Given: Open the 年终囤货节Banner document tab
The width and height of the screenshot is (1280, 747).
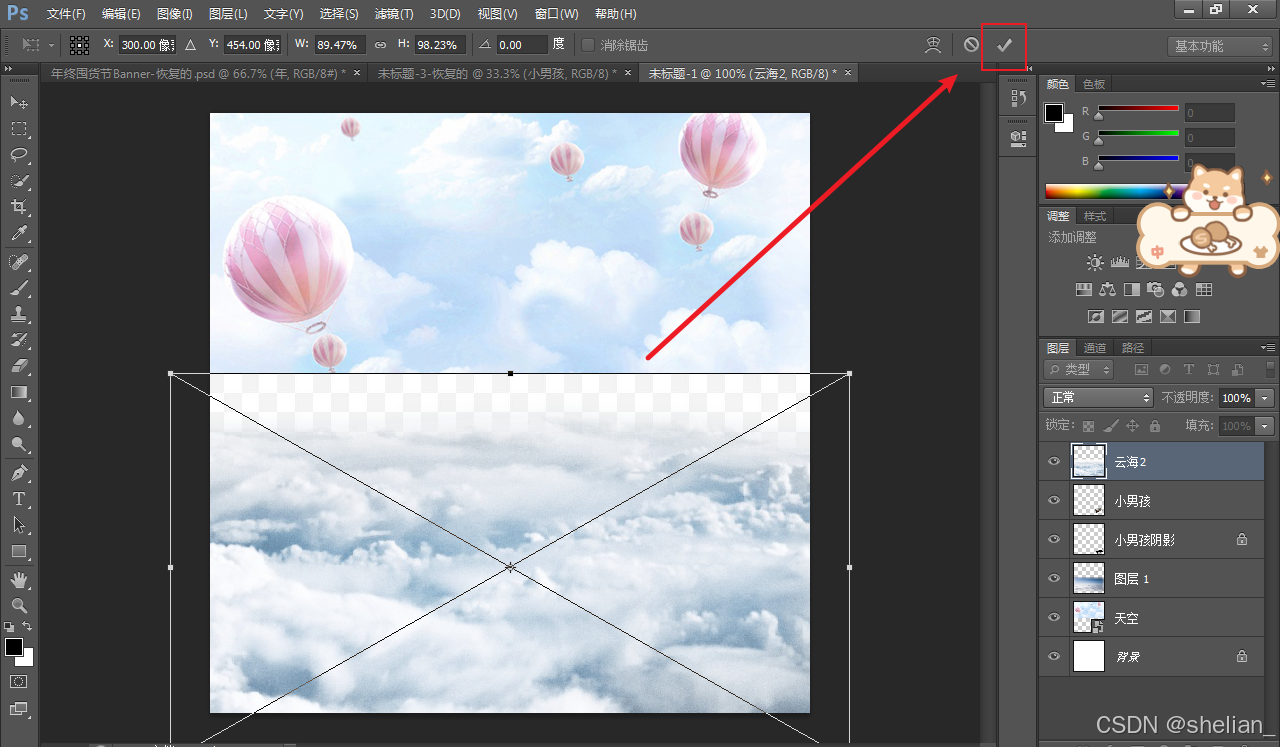Looking at the screenshot, I should point(198,73).
